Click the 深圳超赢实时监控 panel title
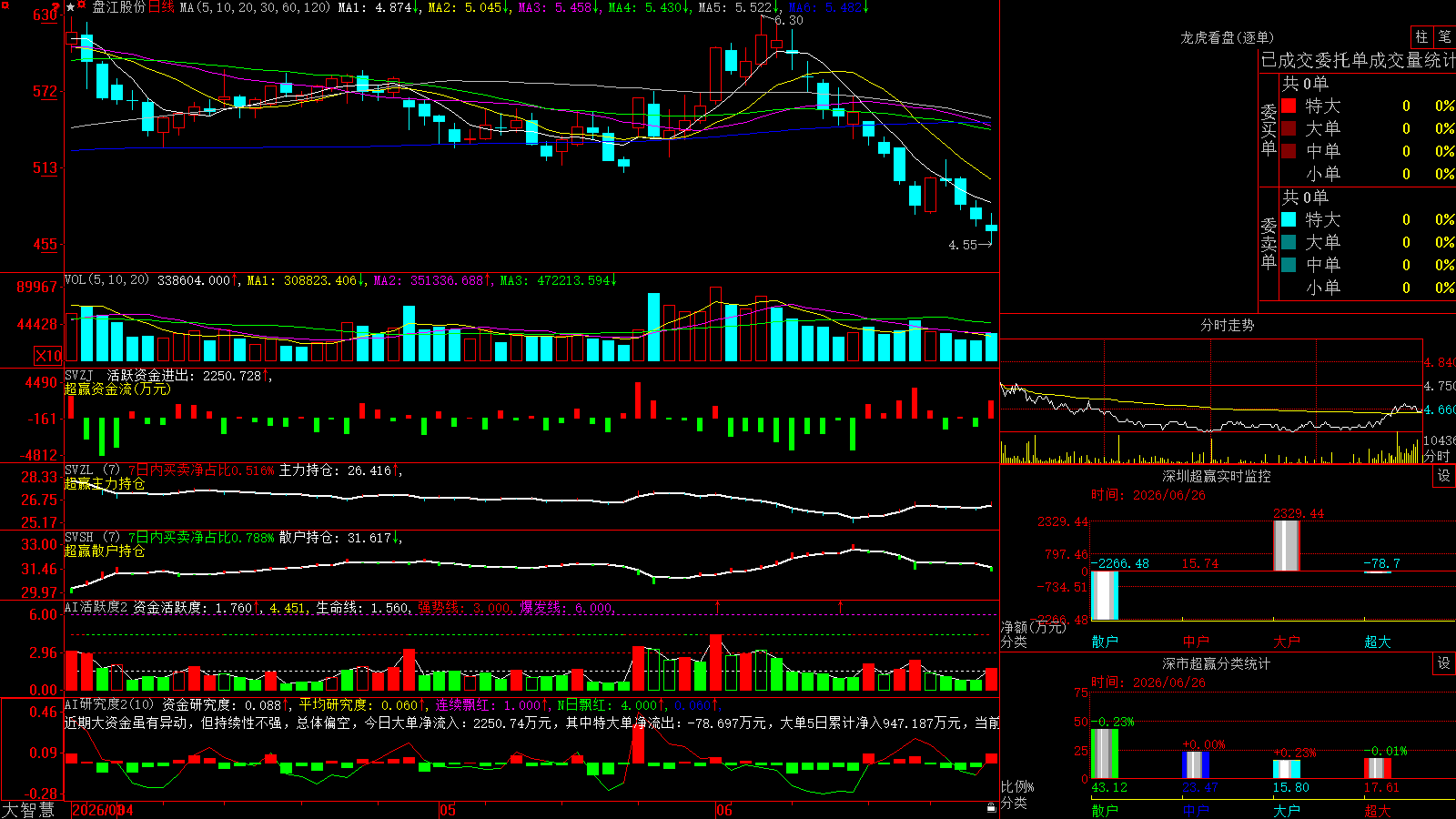This screenshot has height=819, width=1456. (x=1217, y=476)
